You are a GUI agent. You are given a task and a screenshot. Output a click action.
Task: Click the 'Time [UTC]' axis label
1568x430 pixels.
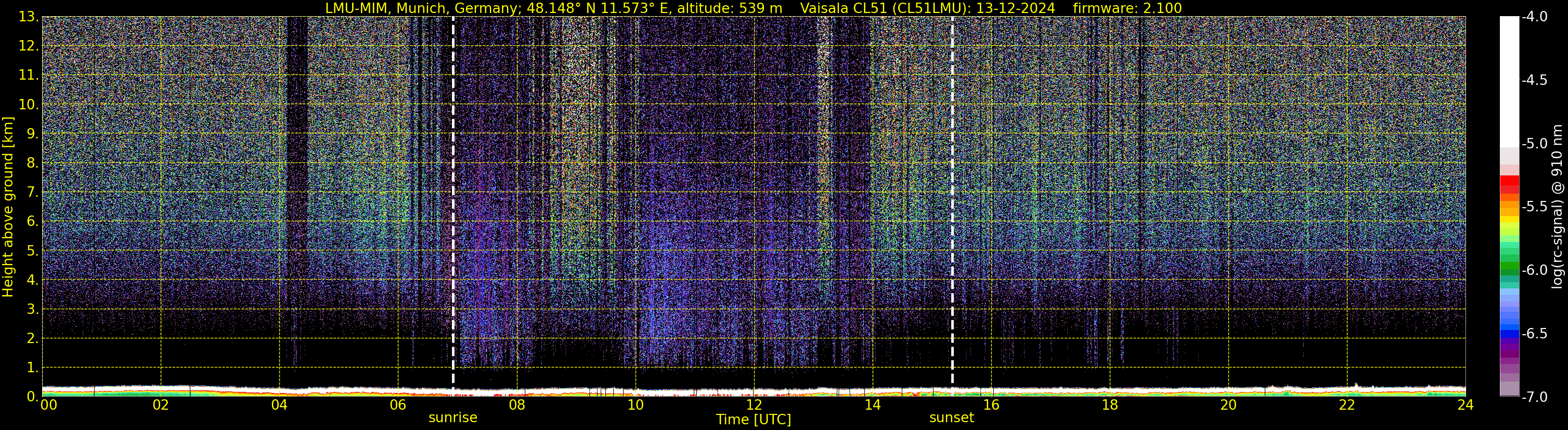point(754,420)
